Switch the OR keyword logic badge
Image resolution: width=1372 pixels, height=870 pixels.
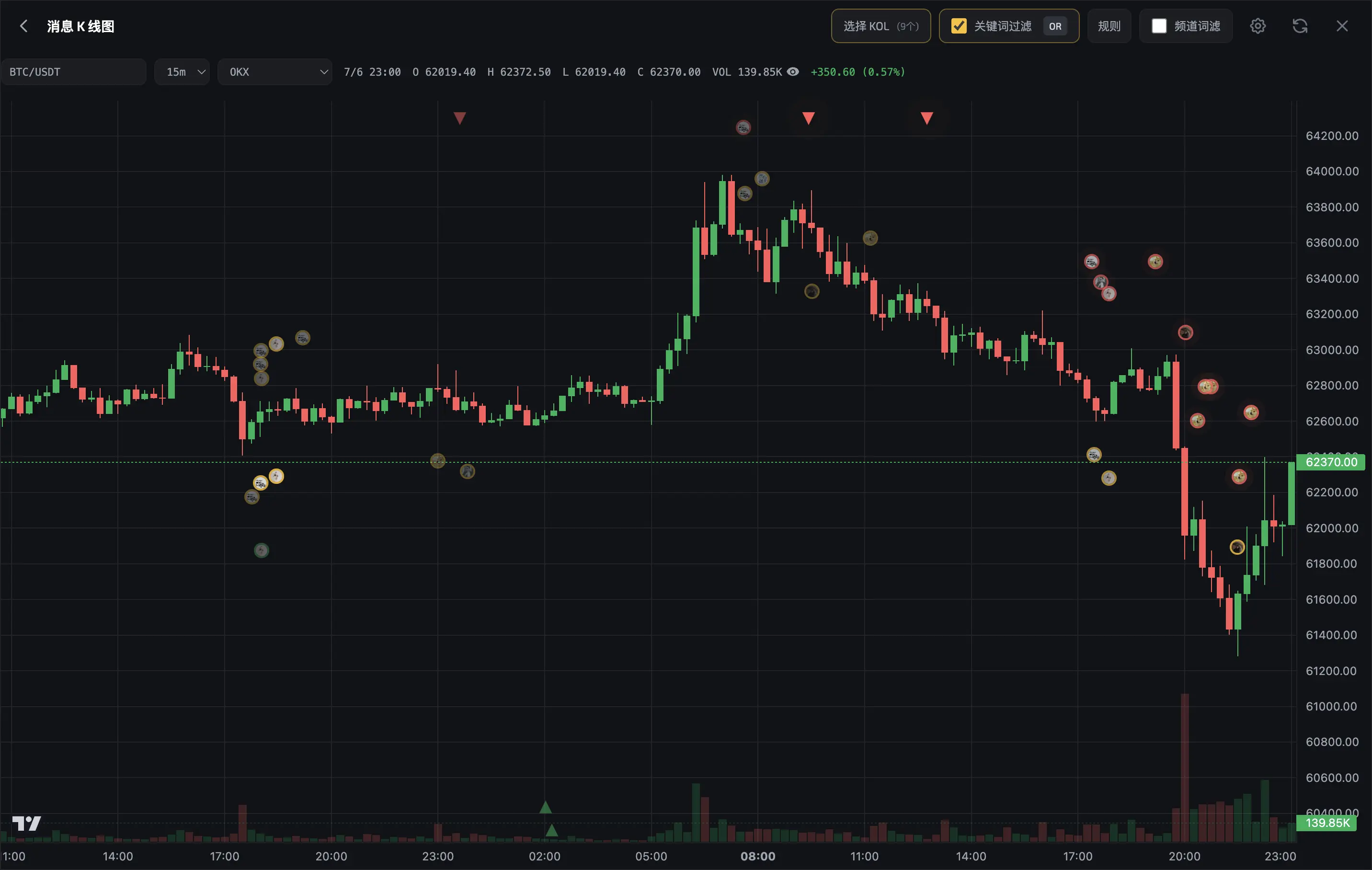click(1055, 26)
